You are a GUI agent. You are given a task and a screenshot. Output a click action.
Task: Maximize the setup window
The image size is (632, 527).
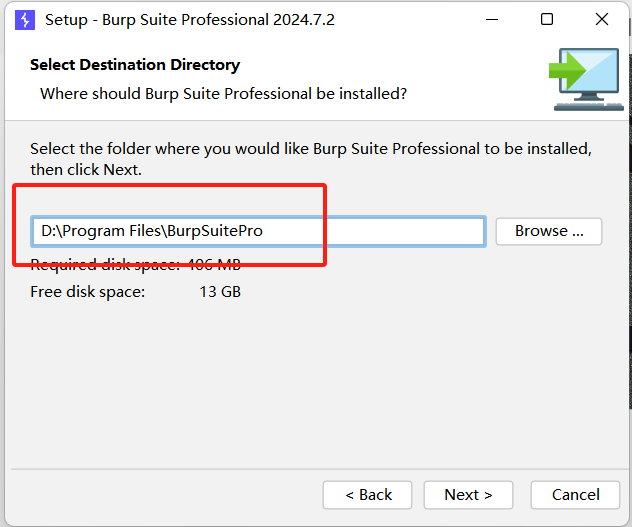(x=547, y=19)
